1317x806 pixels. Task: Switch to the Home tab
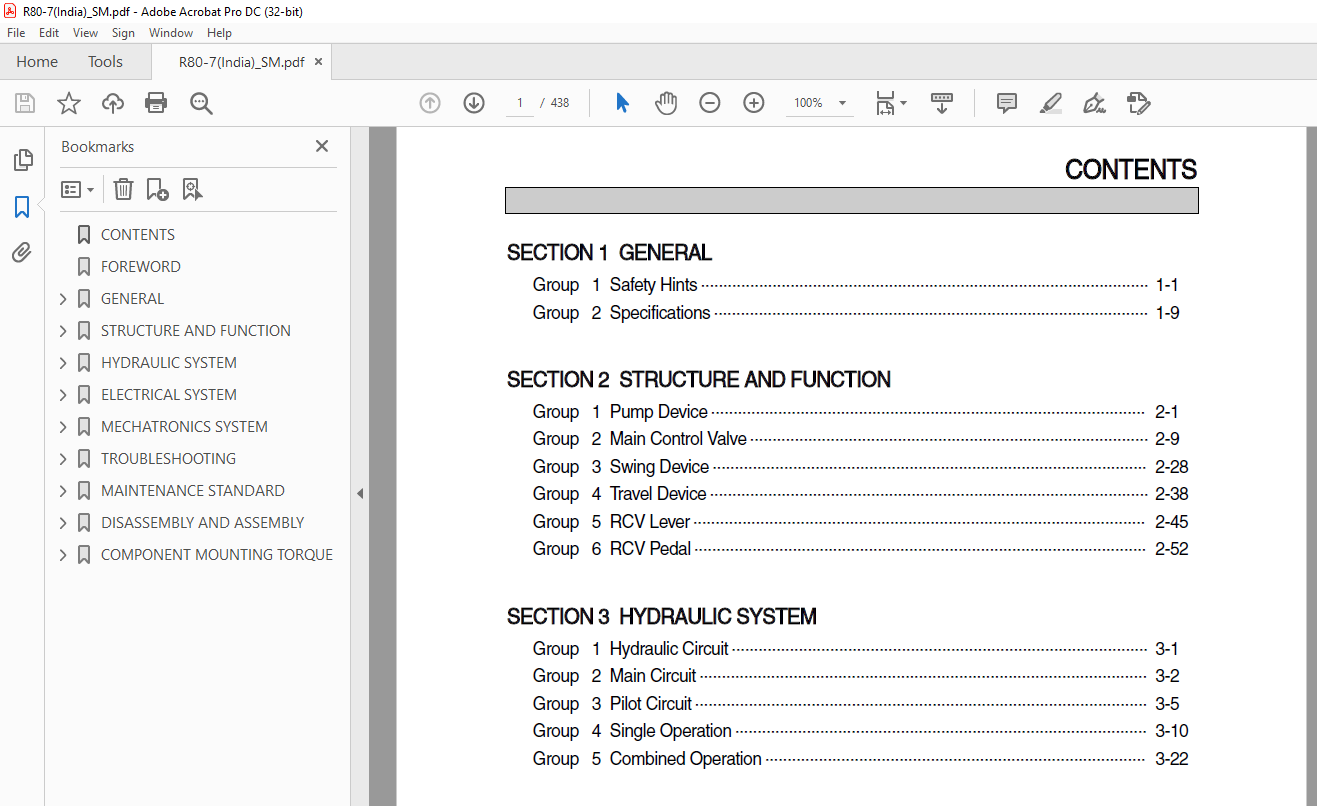coord(37,62)
